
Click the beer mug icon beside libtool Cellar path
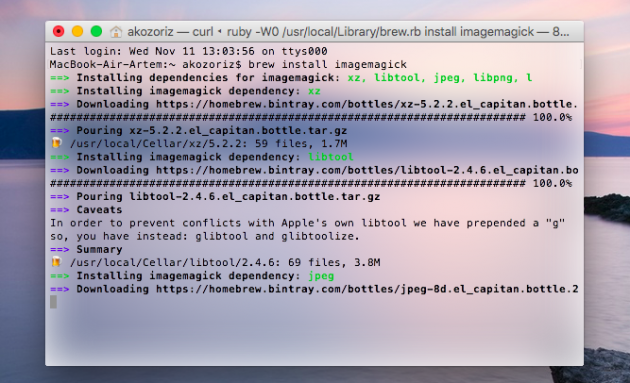point(56,262)
